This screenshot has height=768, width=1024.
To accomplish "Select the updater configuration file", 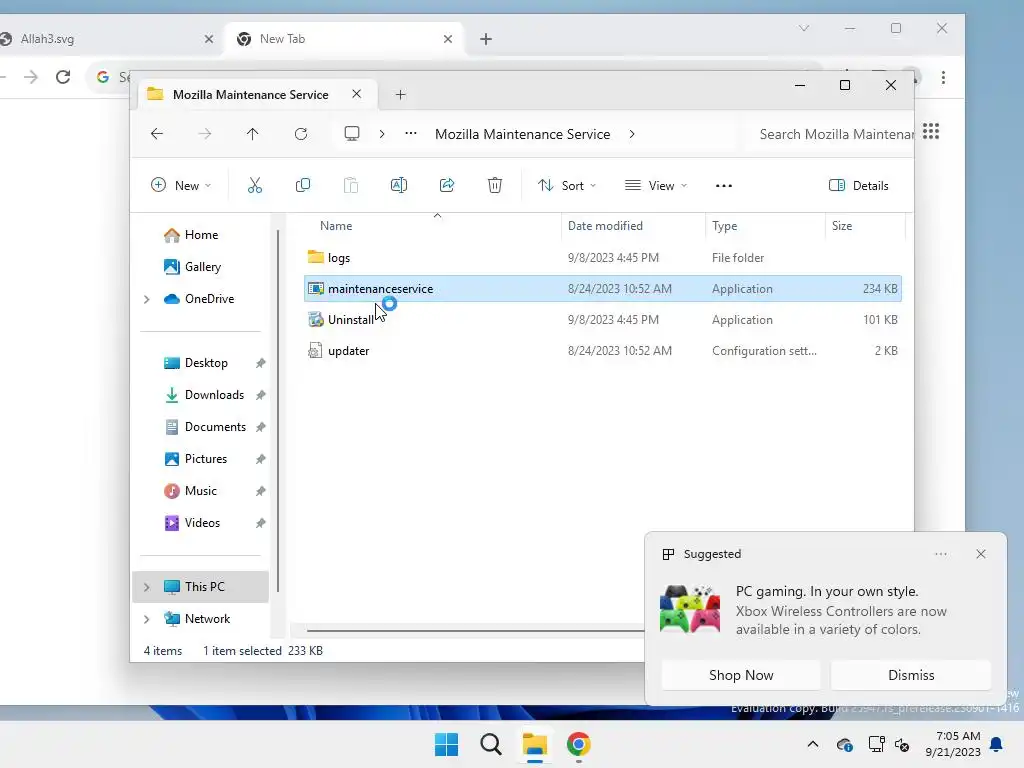I will (x=603, y=351).
